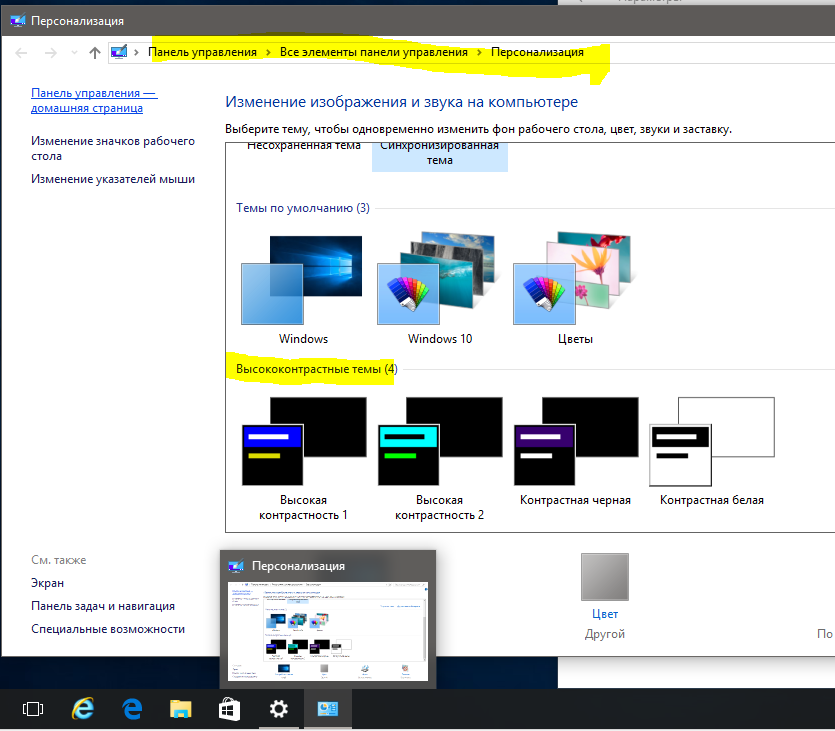835x731 pixels.
Task: Expand chevron before Панель управления breadcrumb
Action: pyautogui.click(x=136, y=52)
